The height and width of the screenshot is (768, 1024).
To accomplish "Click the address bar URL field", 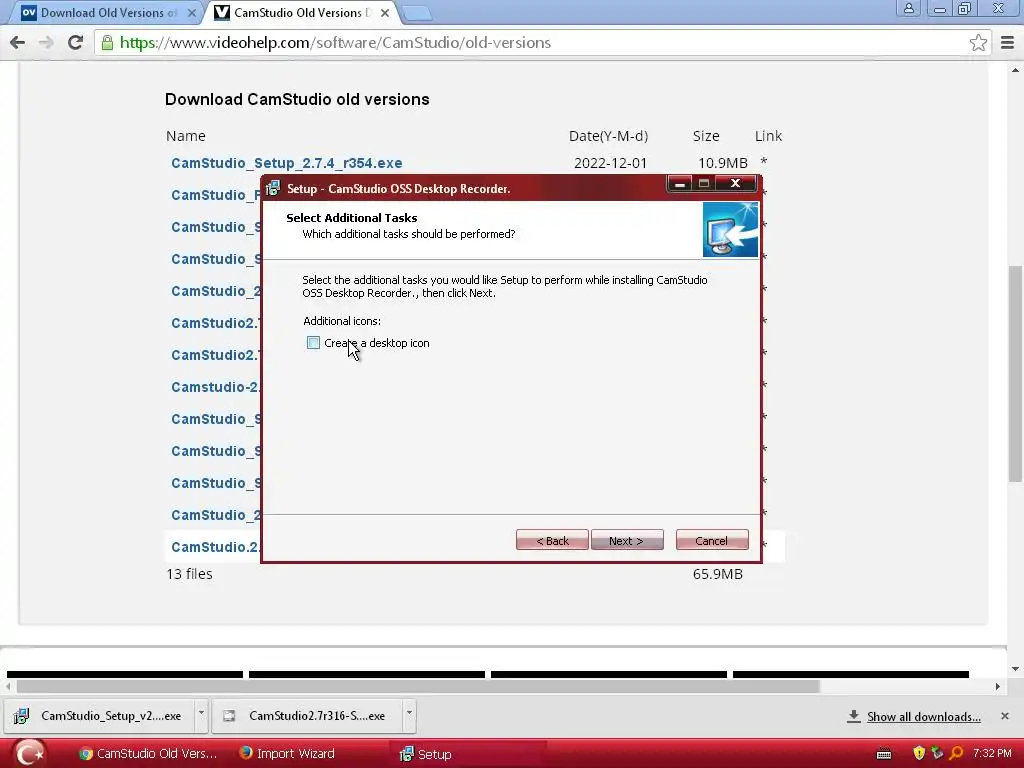I will click(x=542, y=42).
